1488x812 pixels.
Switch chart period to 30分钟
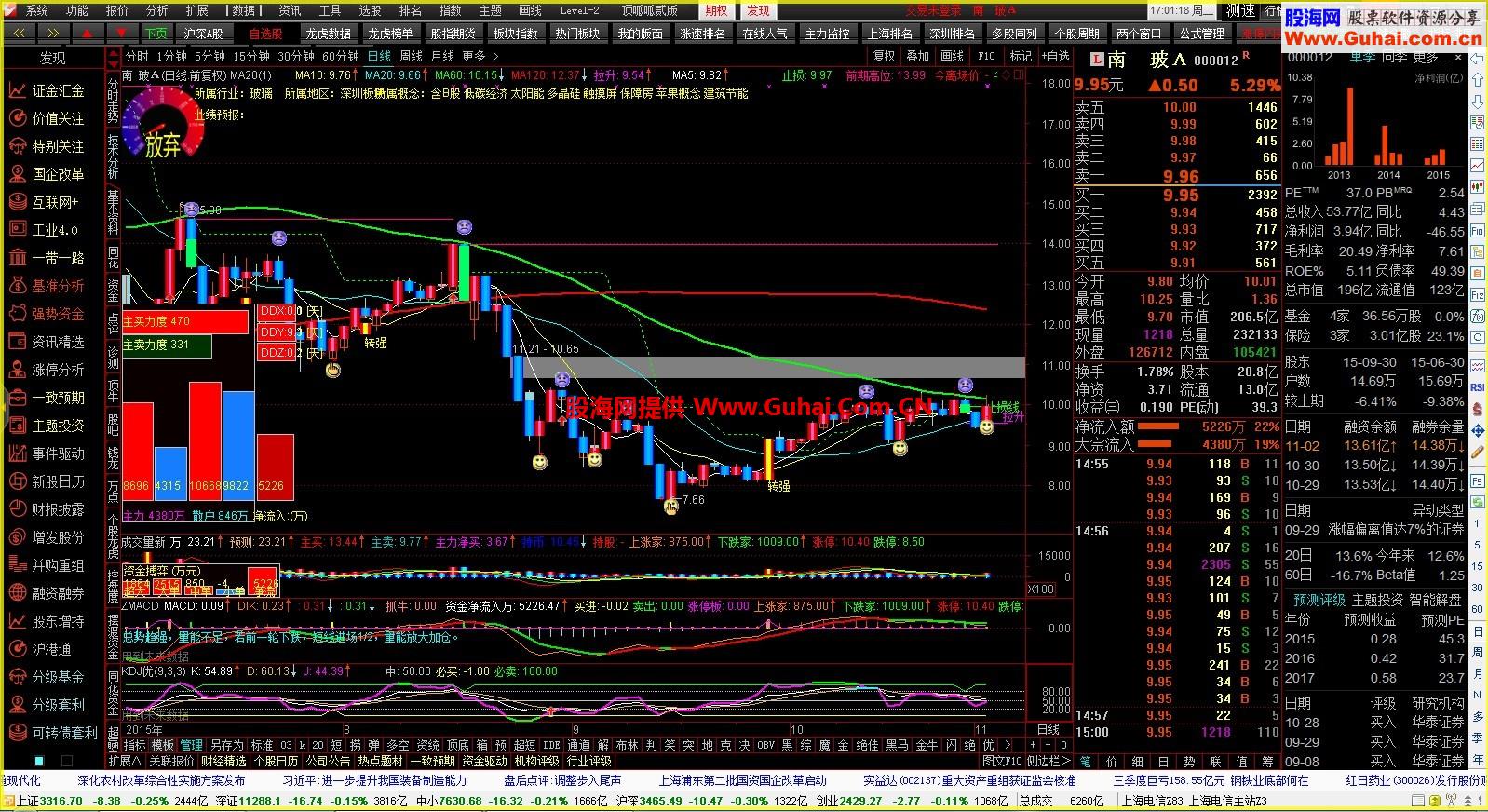click(296, 57)
